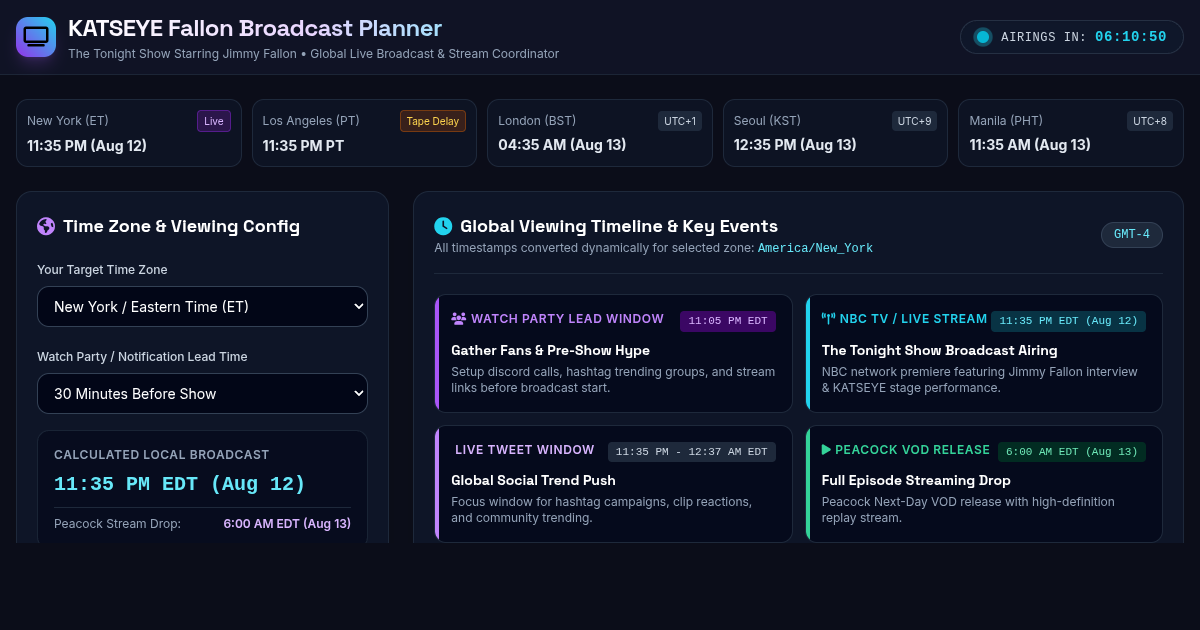Click the Tape Delay badge on Los Angeles card

coord(433,121)
